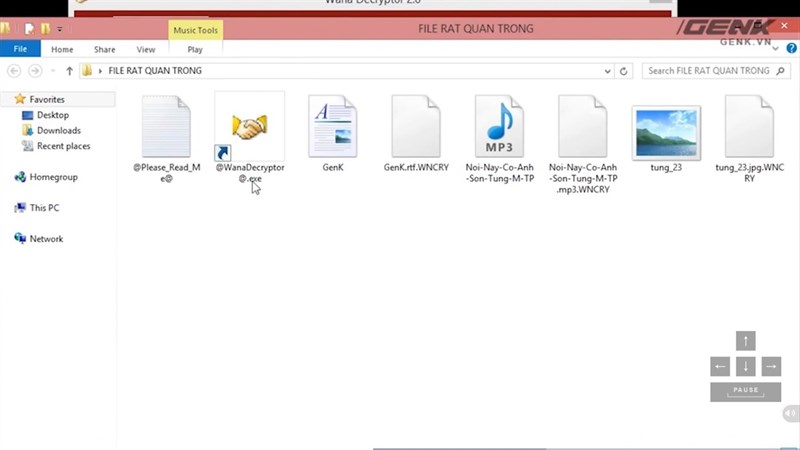800x450 pixels.
Task: Go back with the Back arrow
Action: click(14, 71)
